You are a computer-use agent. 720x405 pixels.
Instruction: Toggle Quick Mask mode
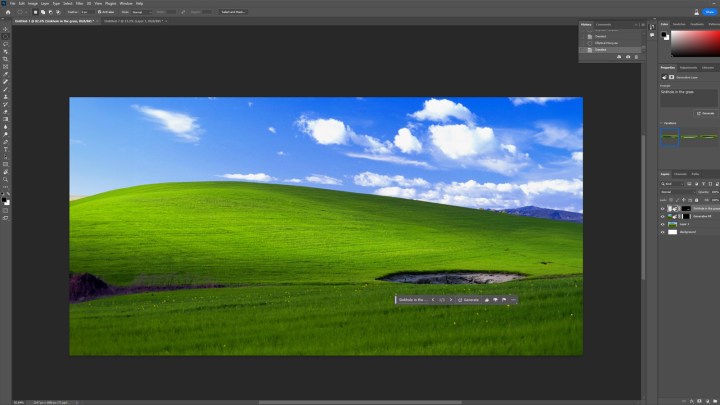point(6,211)
